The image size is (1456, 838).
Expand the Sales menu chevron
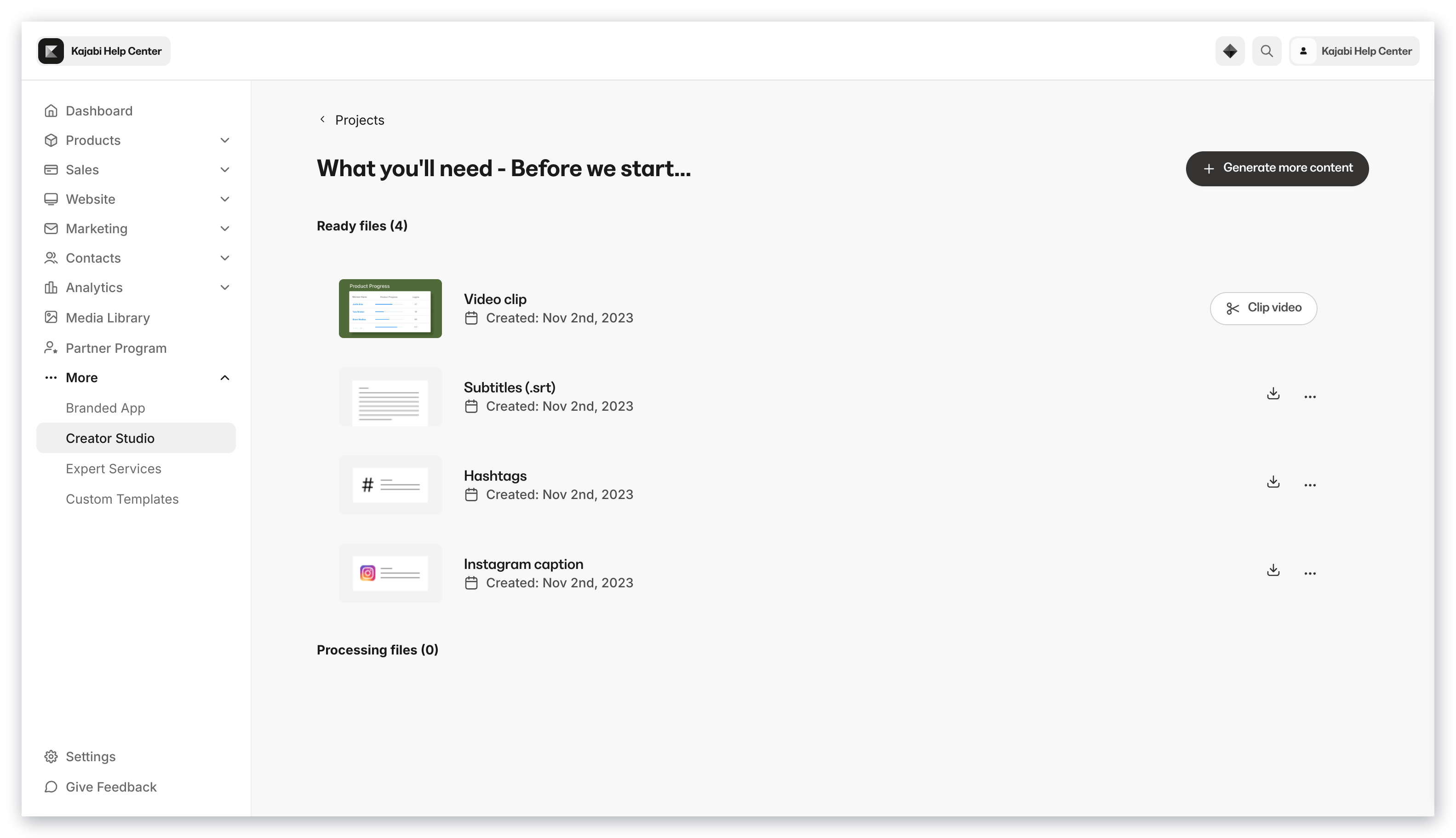225,169
